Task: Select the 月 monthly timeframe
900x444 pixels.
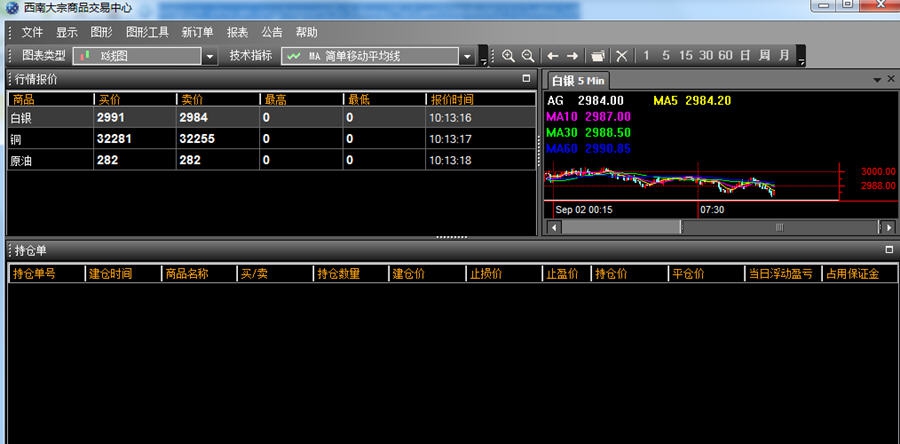Action: pos(784,56)
